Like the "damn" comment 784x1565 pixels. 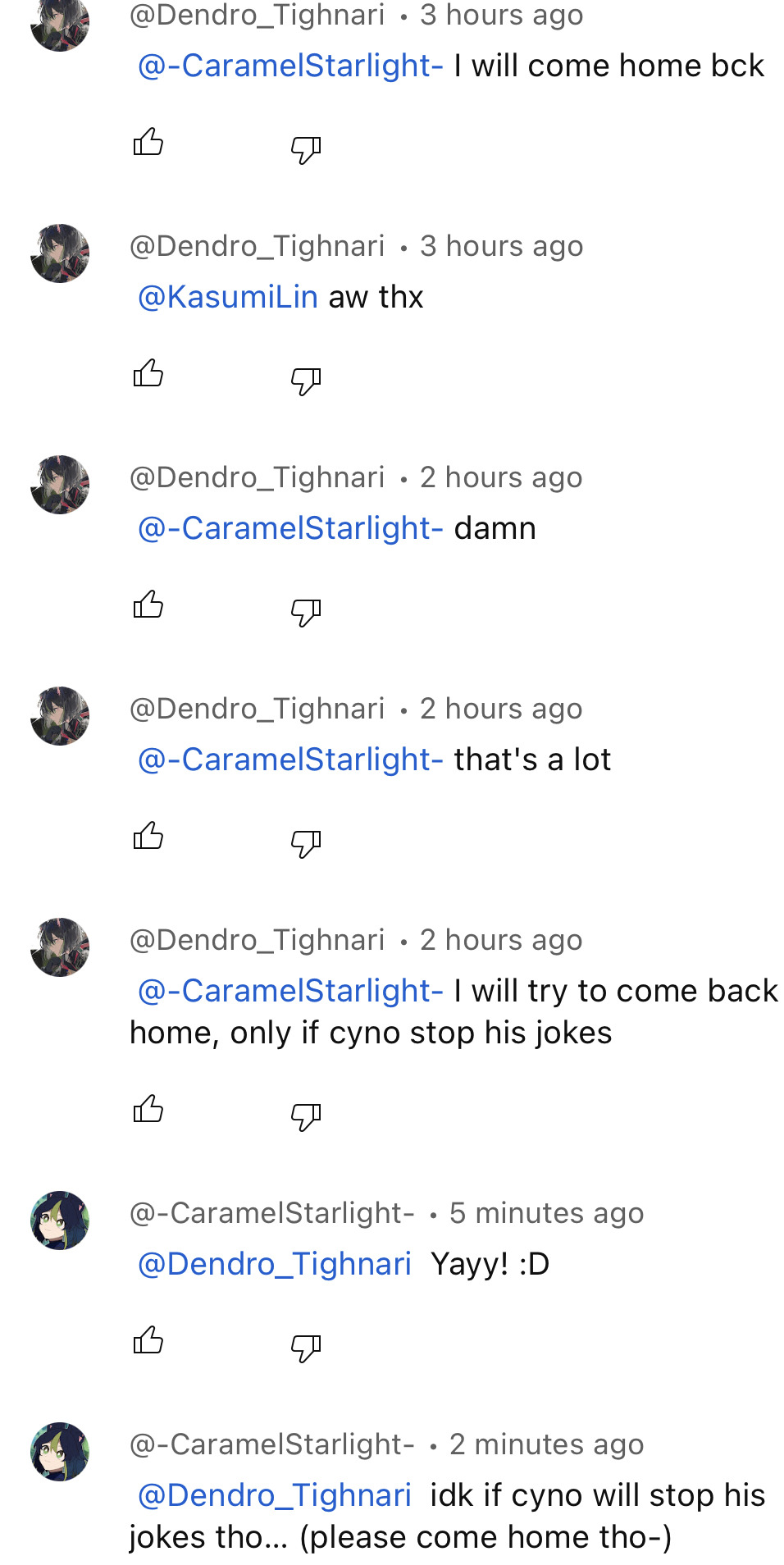[x=148, y=605]
